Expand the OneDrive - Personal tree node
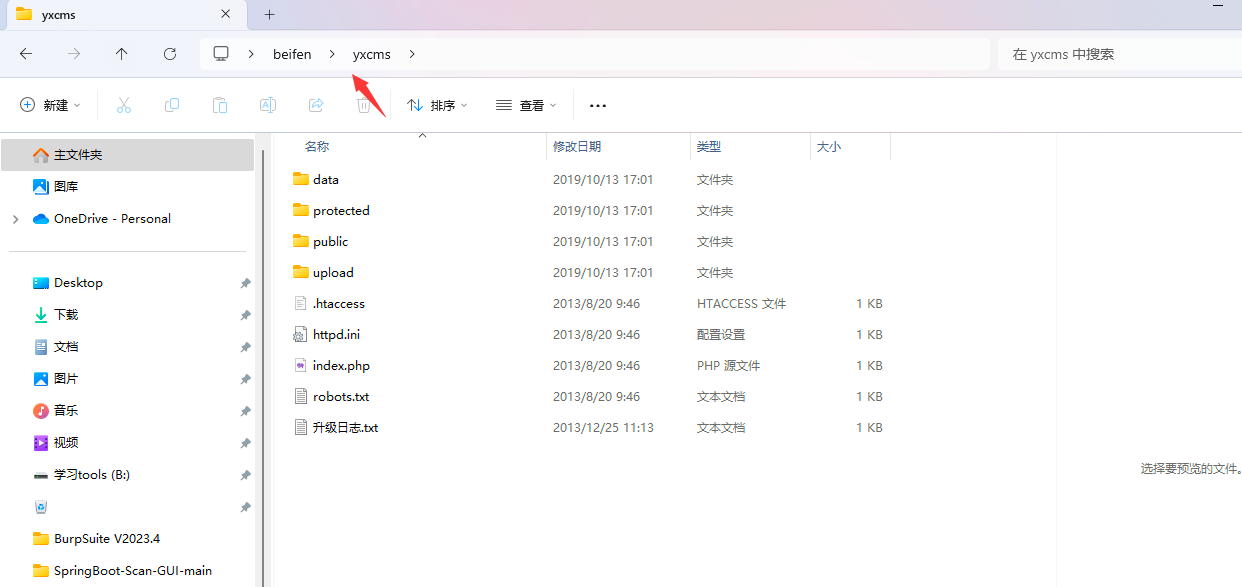The image size is (1242, 587). tap(16, 219)
